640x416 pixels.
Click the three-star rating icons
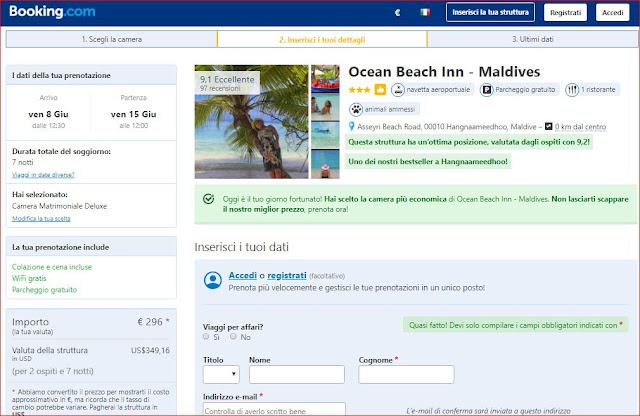coord(360,89)
